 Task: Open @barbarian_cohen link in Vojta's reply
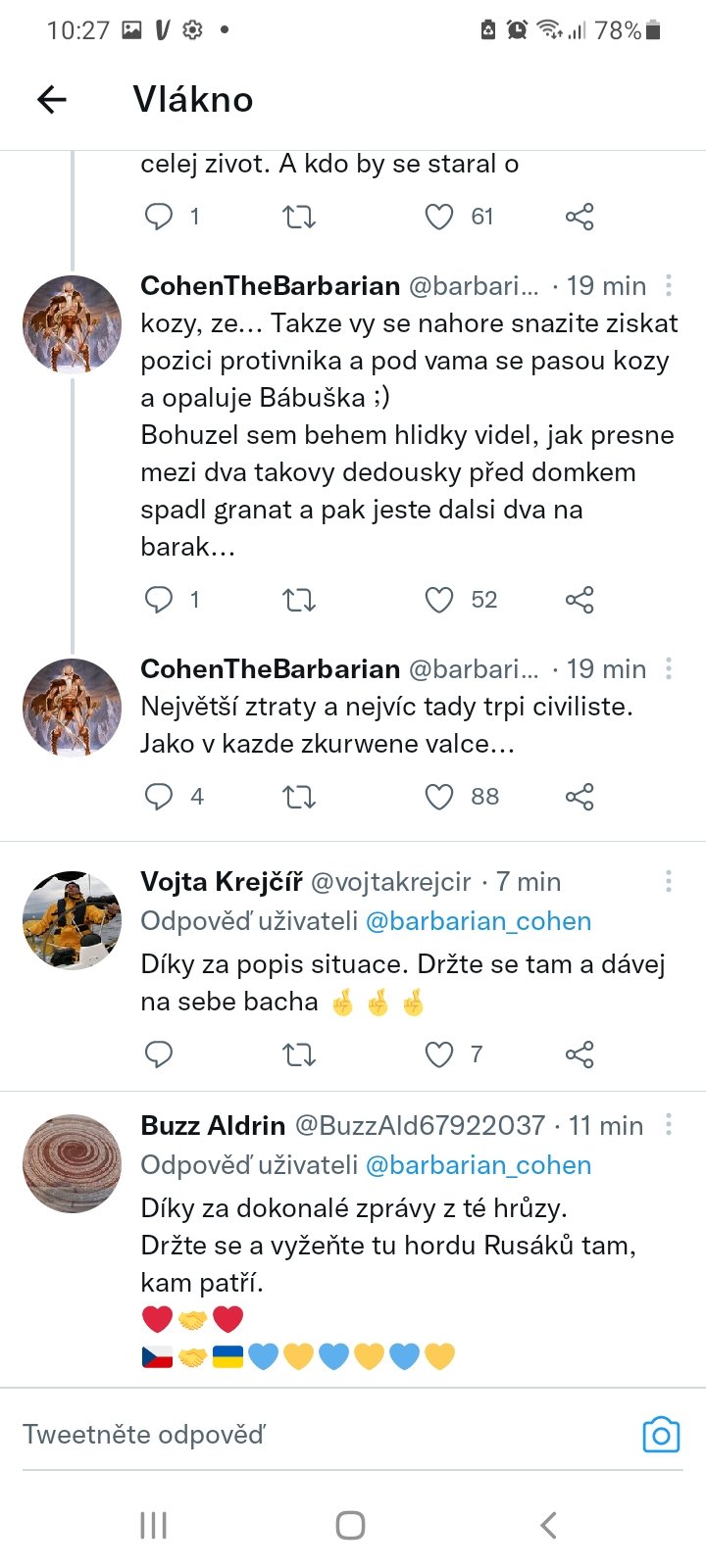[x=479, y=921]
